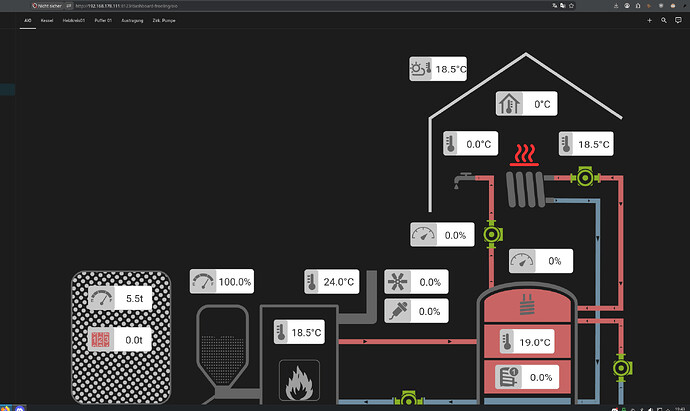Bookmark page with the star icon
This screenshot has width=690, height=411.
click(571, 6)
